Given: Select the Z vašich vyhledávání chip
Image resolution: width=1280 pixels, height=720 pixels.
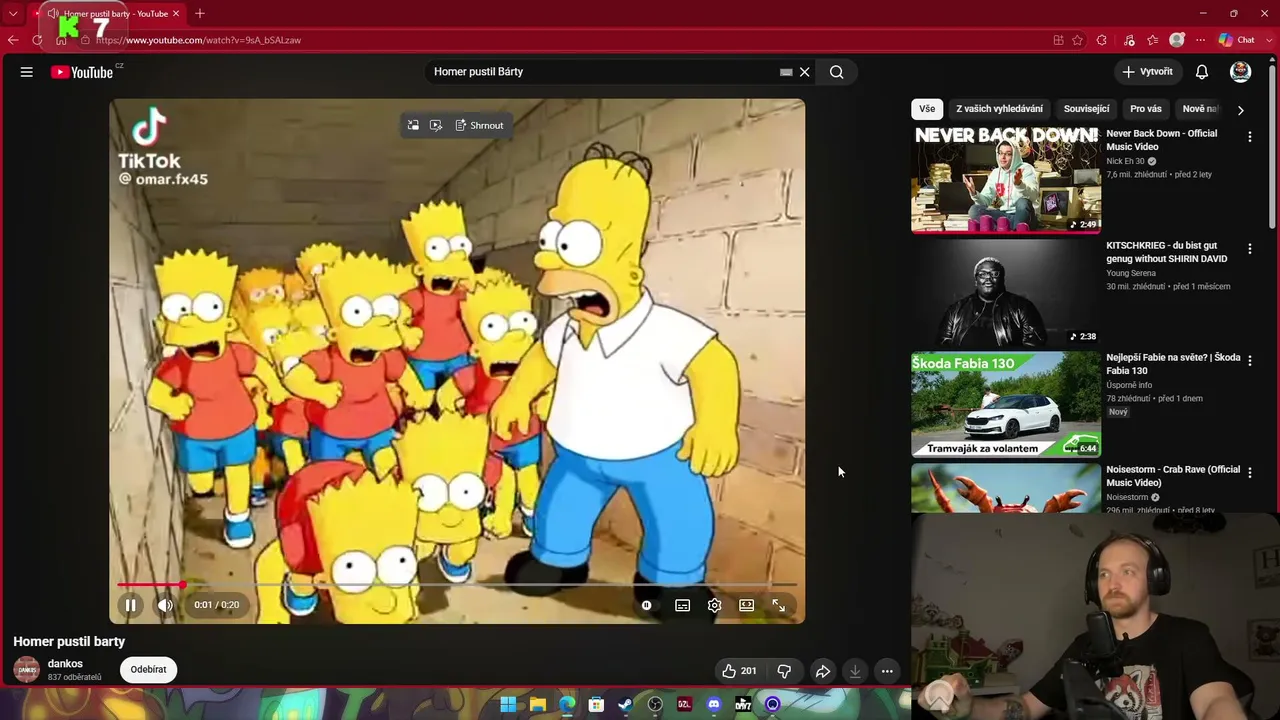Looking at the screenshot, I should 999,109.
